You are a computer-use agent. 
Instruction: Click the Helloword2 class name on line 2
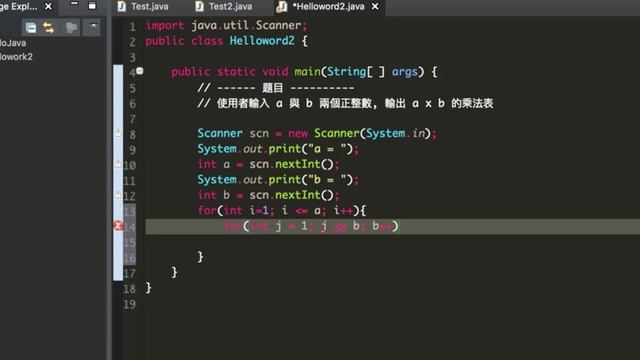pos(262,41)
